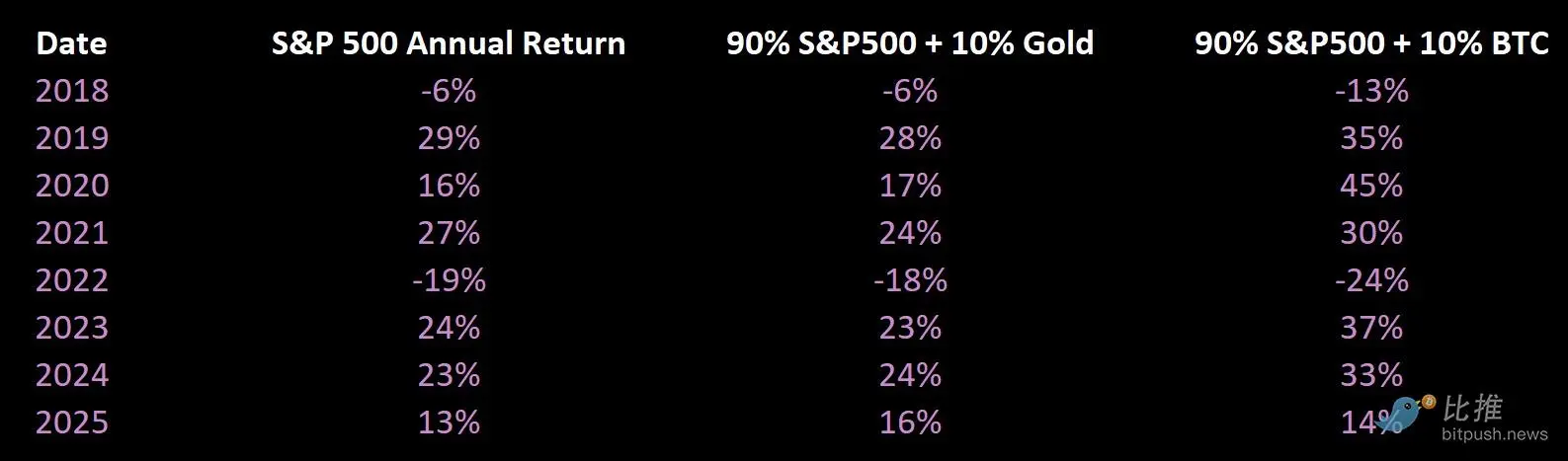Select the 2019 date row label
The height and width of the screenshot is (461, 1568).
[72, 138]
